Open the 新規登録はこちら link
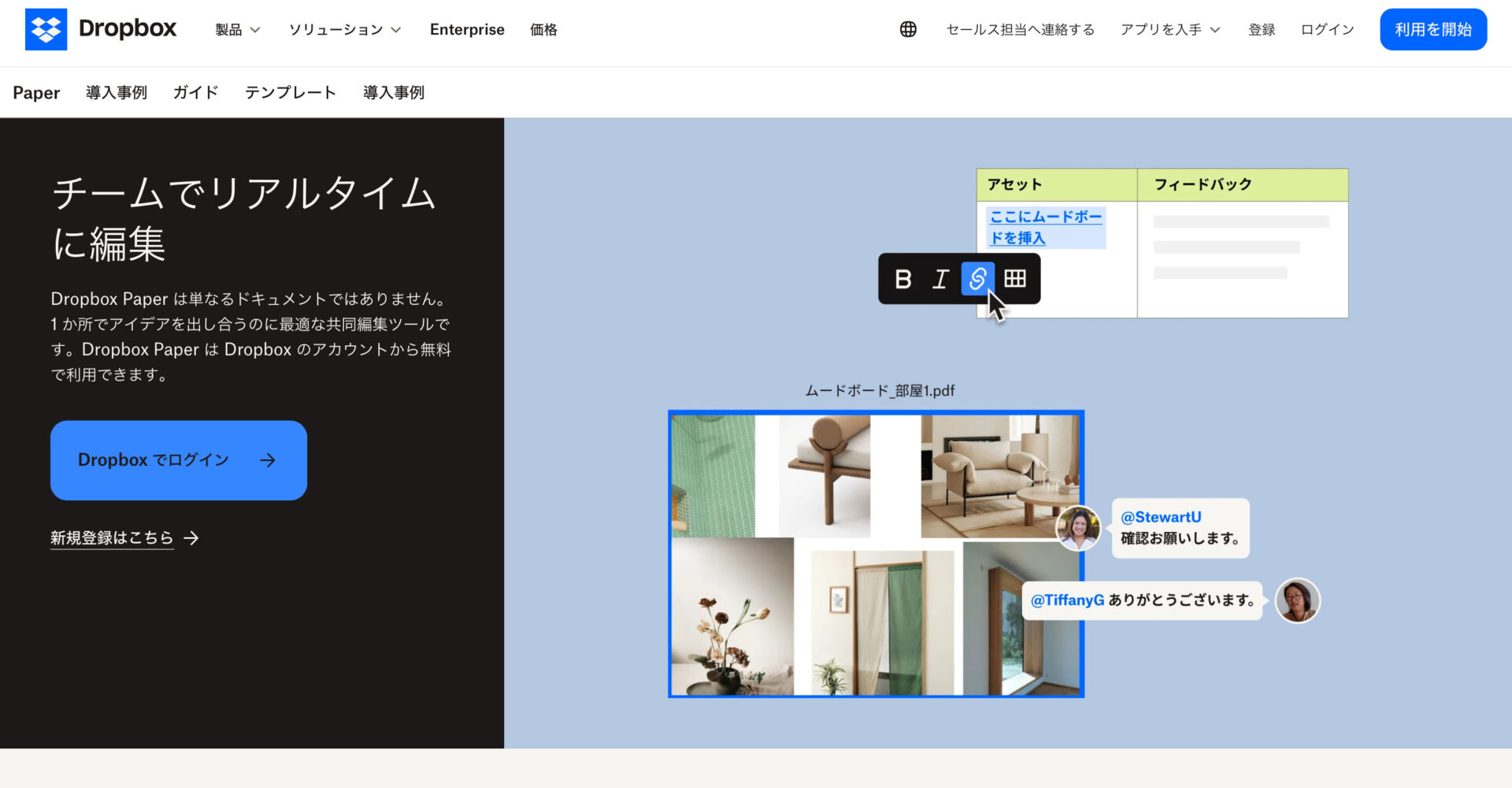 pyautogui.click(x=111, y=538)
